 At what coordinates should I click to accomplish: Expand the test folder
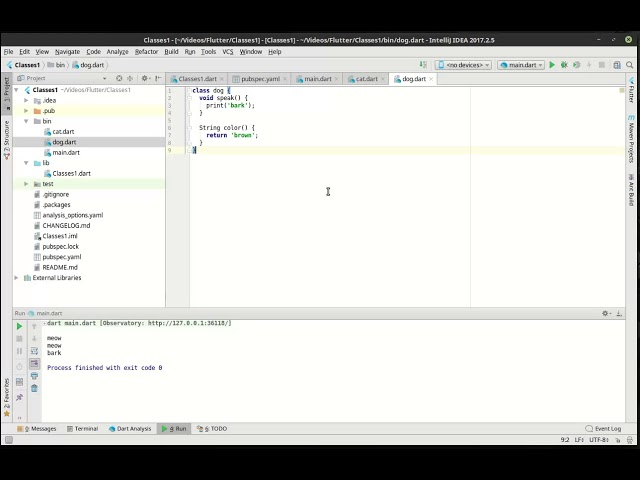(x=26, y=184)
